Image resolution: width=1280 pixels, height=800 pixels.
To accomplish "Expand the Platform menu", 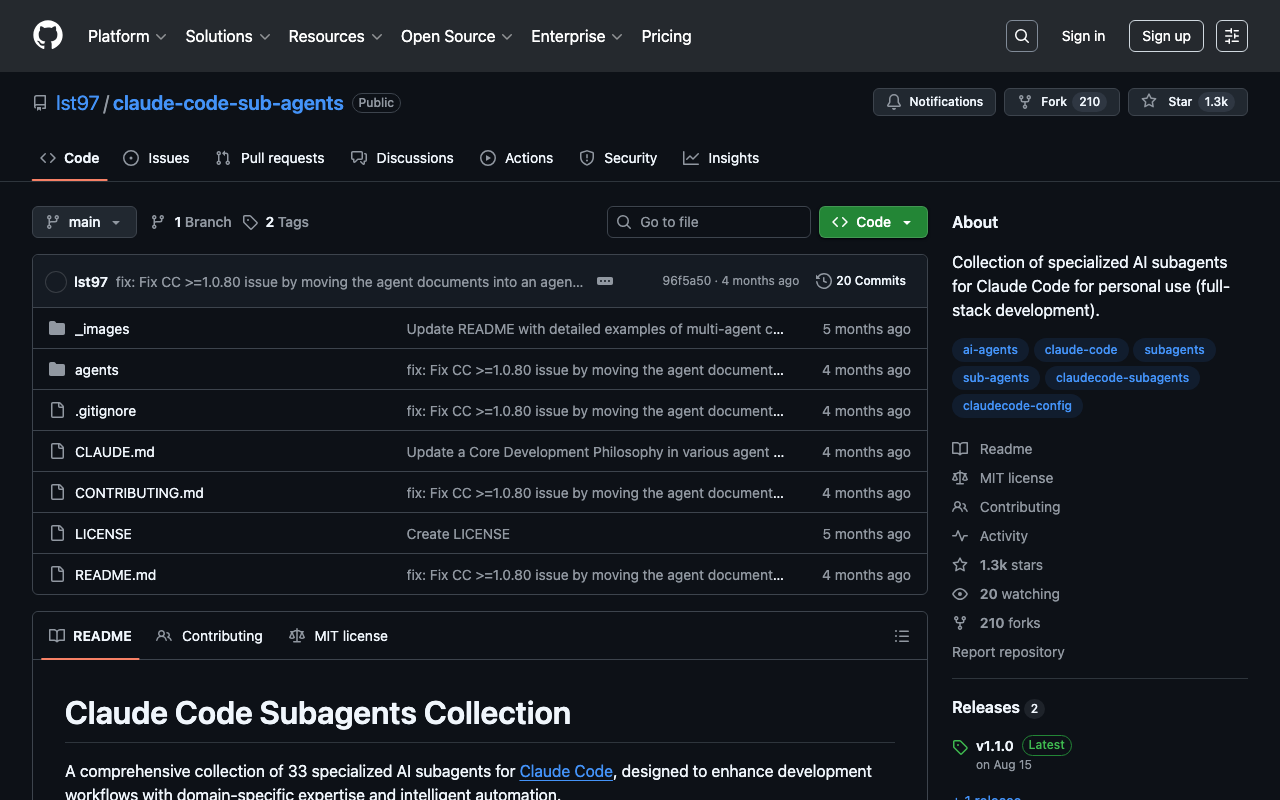I will click(x=127, y=36).
